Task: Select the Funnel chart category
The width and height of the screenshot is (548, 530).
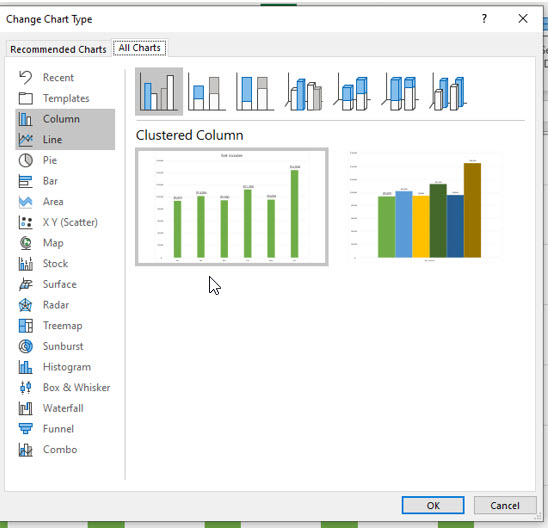Action: pos(65,429)
